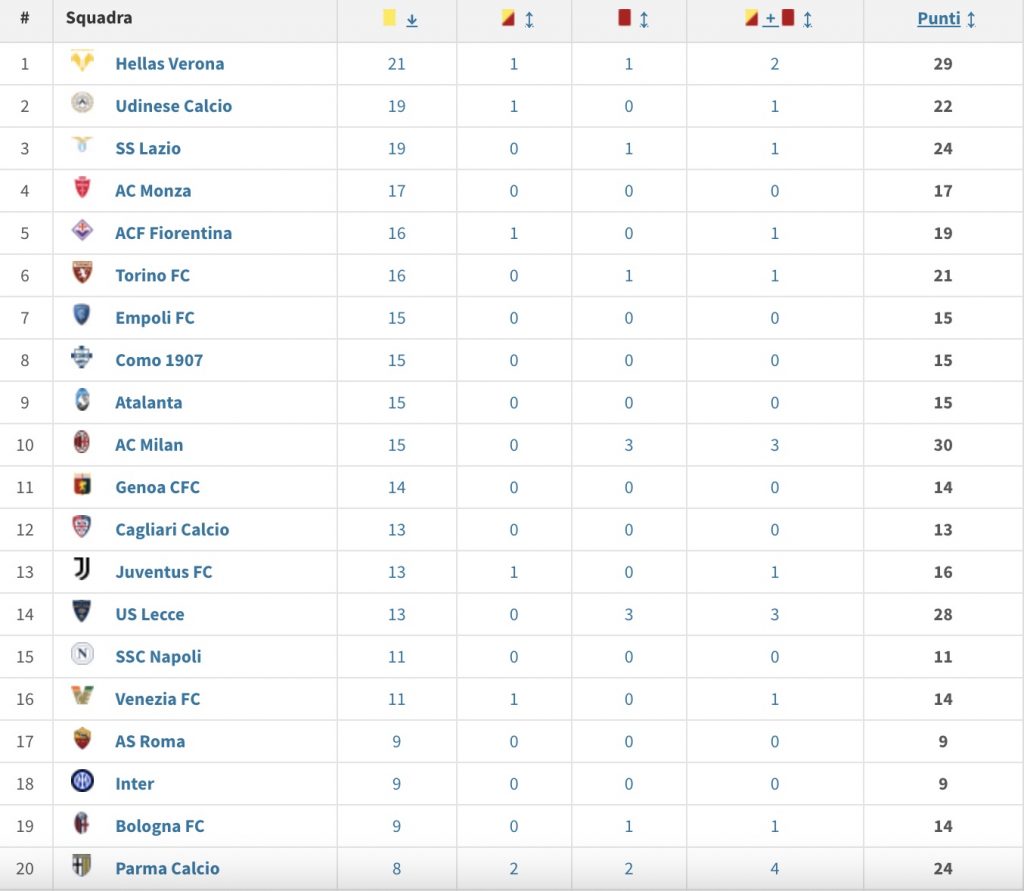1024x891 pixels.
Task: Click the Parma Calcio shield icon
Action: pos(82,867)
